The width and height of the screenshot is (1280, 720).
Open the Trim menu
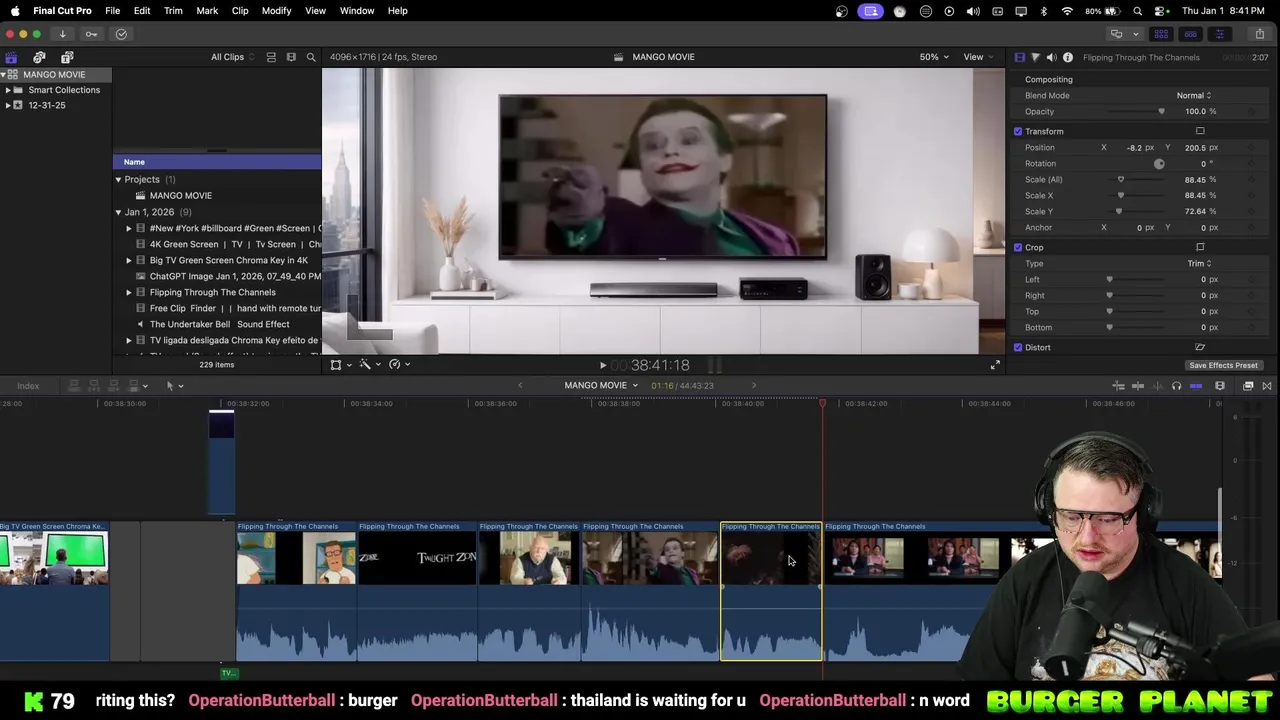pos(173,11)
